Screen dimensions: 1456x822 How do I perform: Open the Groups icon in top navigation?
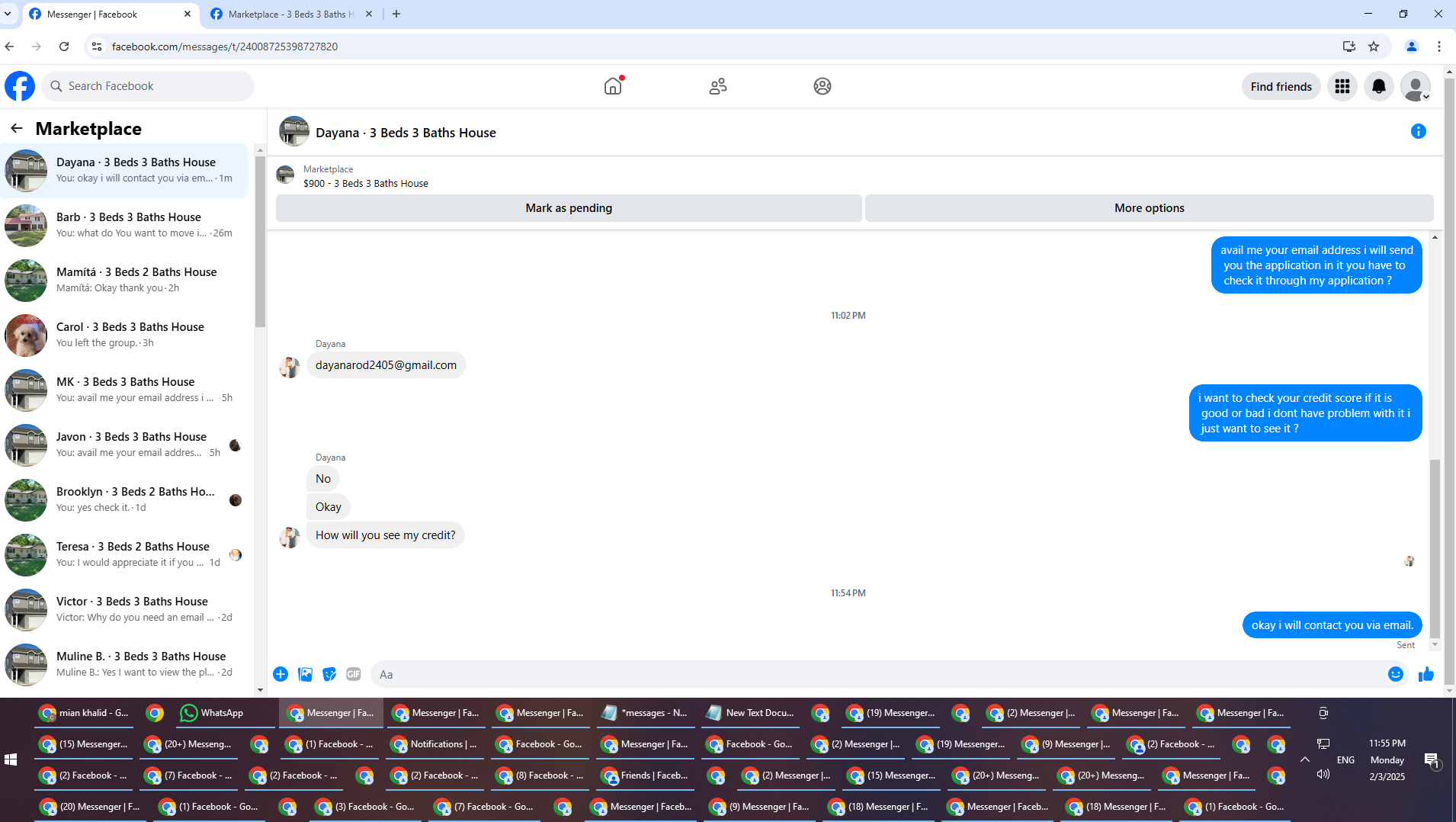tap(822, 86)
